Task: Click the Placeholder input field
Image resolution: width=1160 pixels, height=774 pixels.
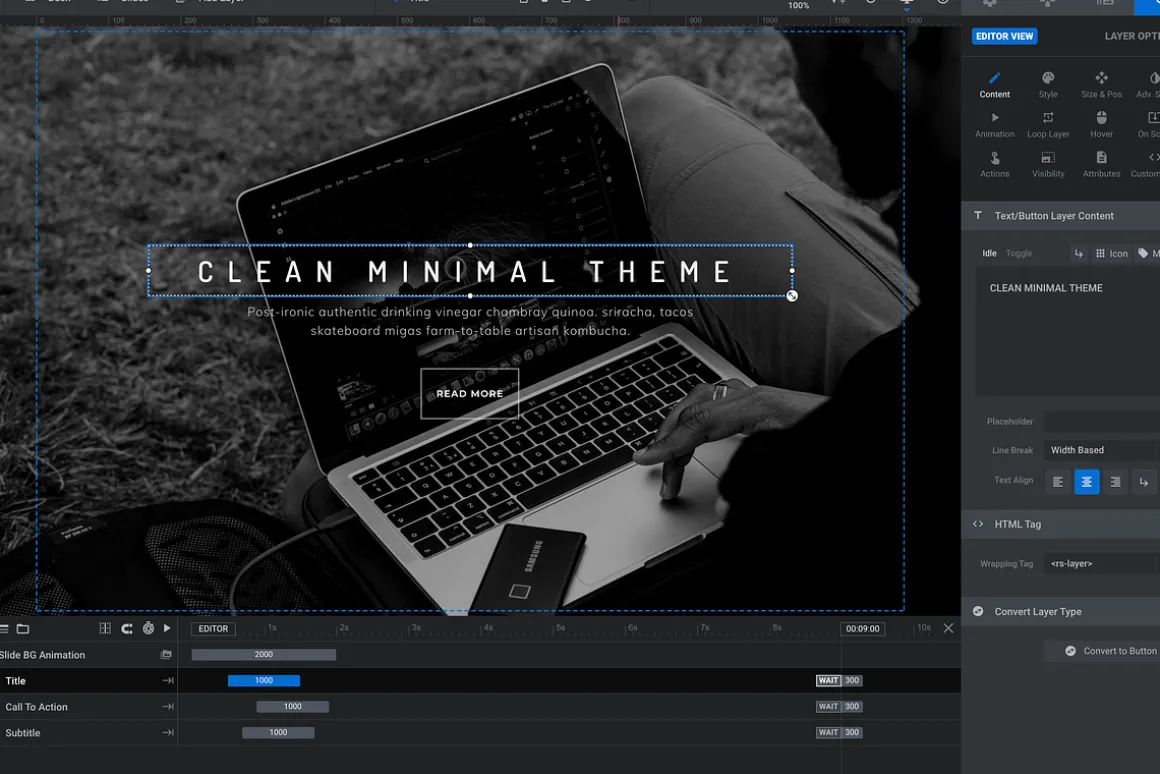Action: [x=1102, y=422]
